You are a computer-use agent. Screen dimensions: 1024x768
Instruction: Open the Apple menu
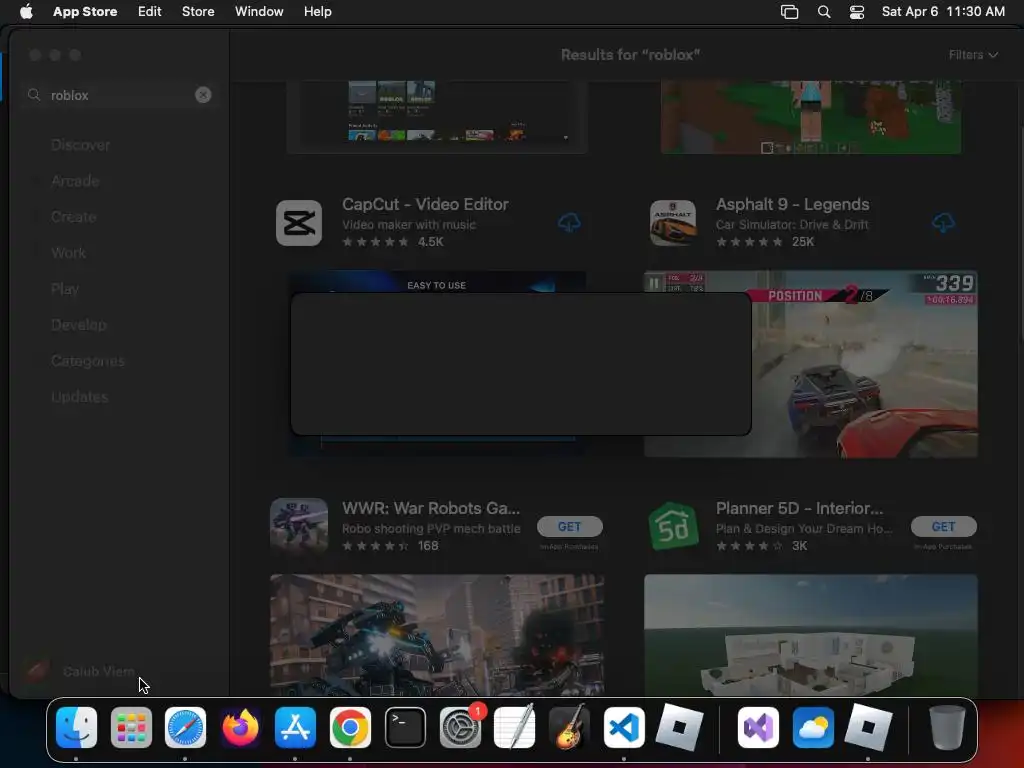(26, 12)
